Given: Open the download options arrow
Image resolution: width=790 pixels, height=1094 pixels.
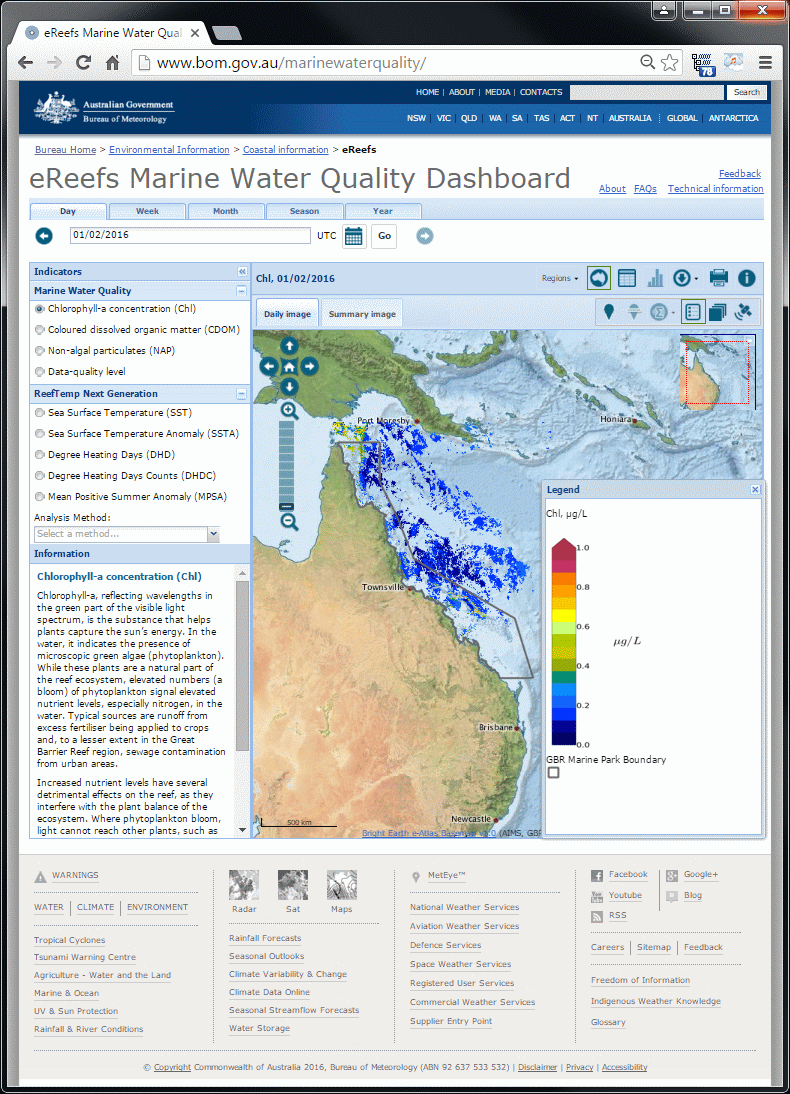Looking at the screenshot, I should click(x=696, y=279).
